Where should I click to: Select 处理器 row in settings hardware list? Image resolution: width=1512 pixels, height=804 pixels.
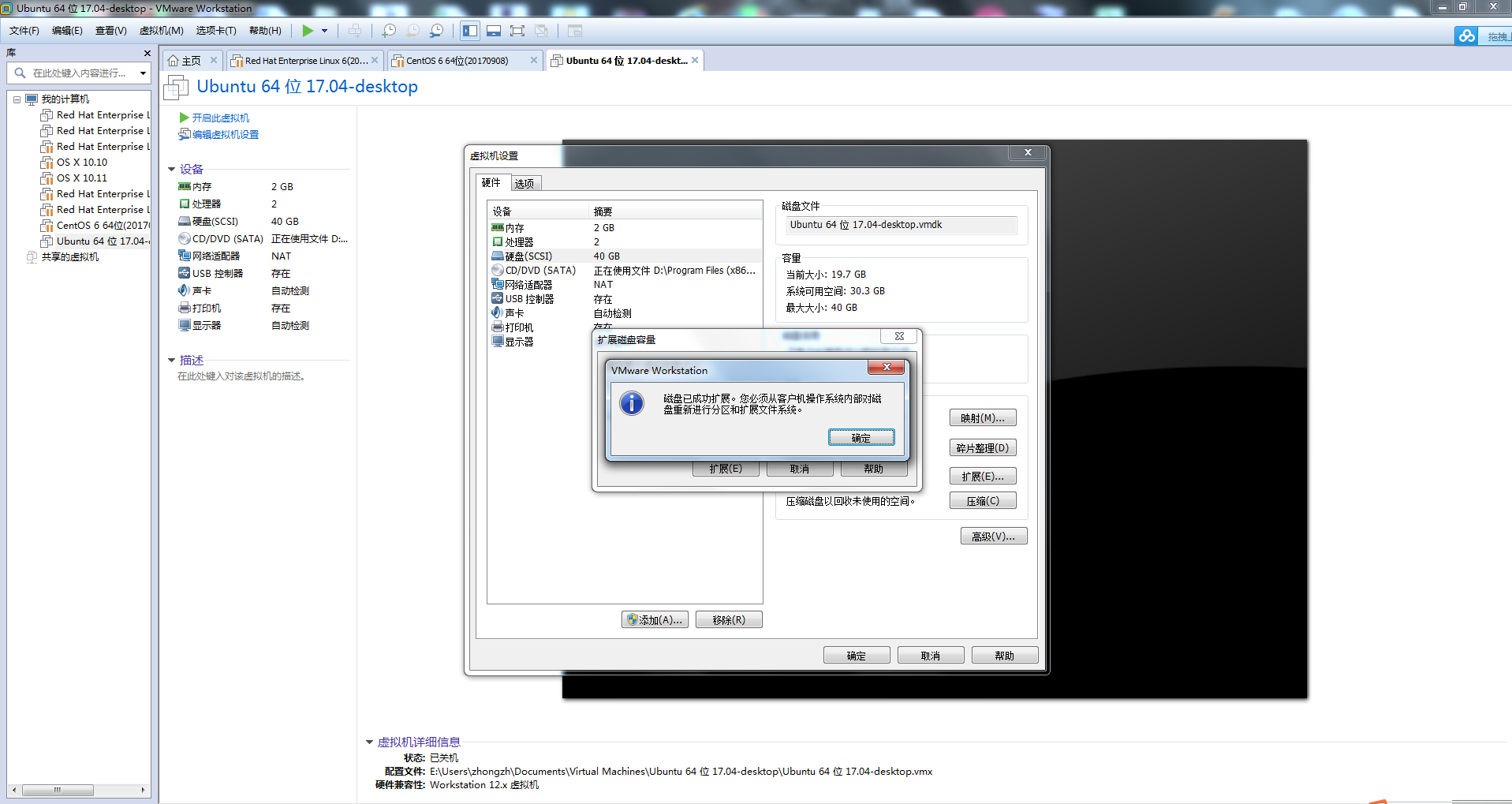pos(625,242)
